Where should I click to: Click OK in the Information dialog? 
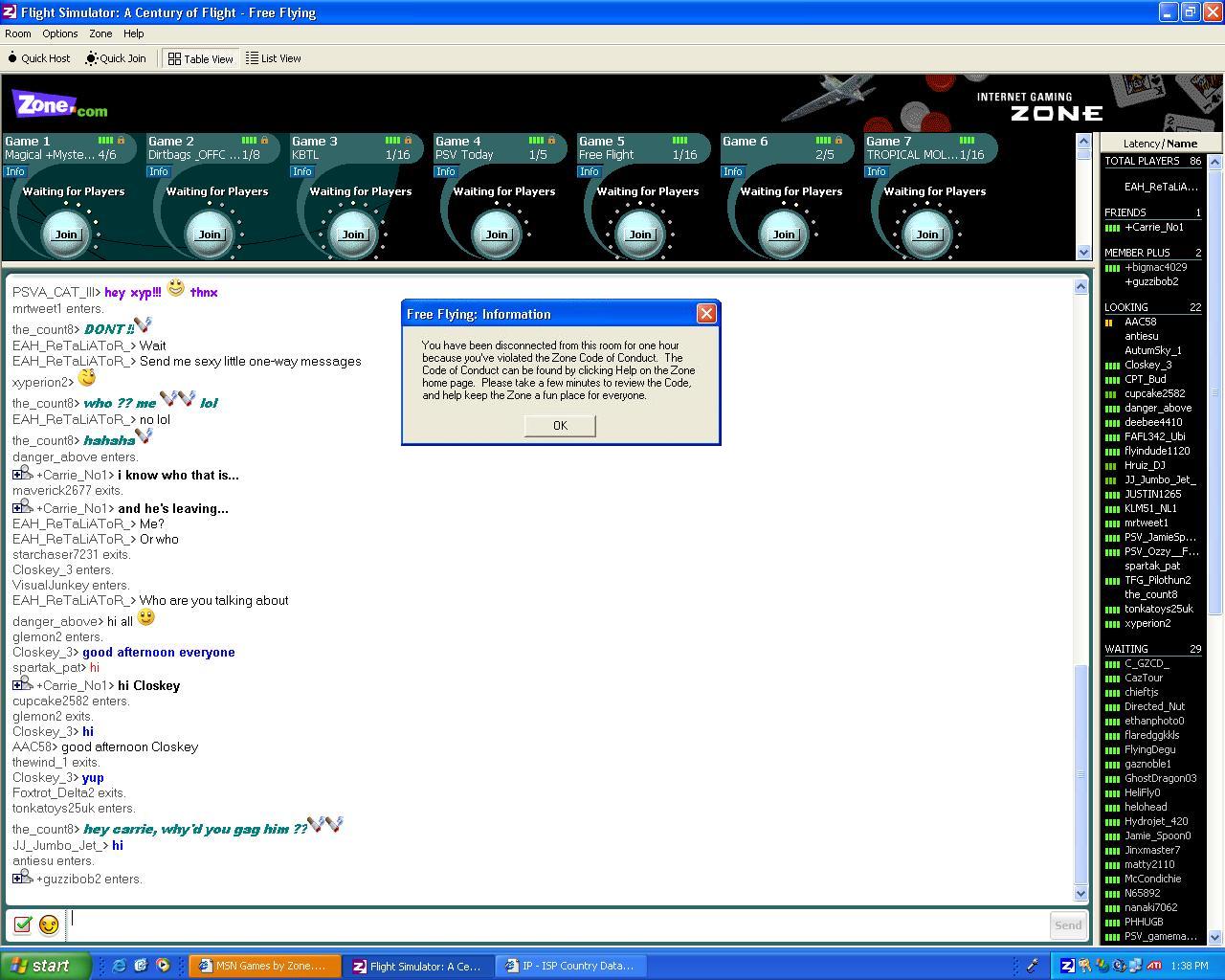click(560, 426)
